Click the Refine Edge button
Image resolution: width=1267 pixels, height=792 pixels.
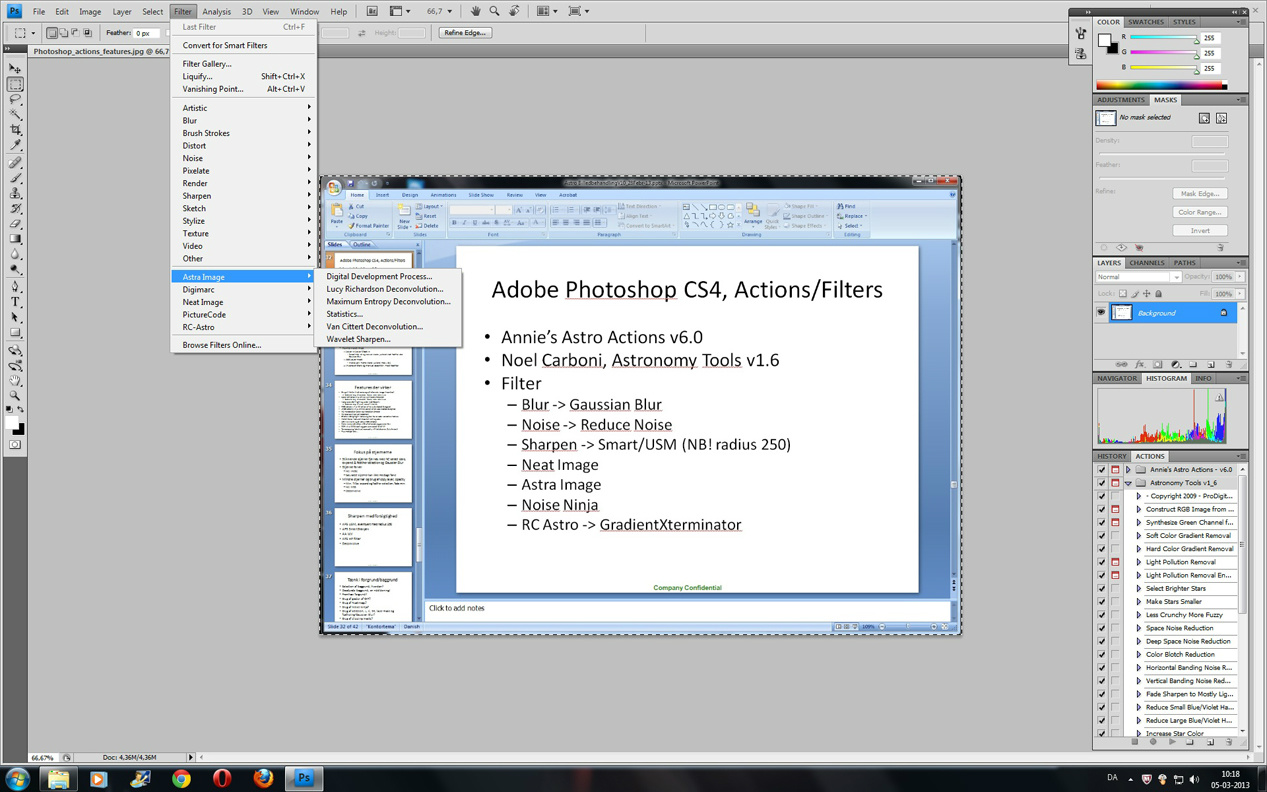(465, 33)
